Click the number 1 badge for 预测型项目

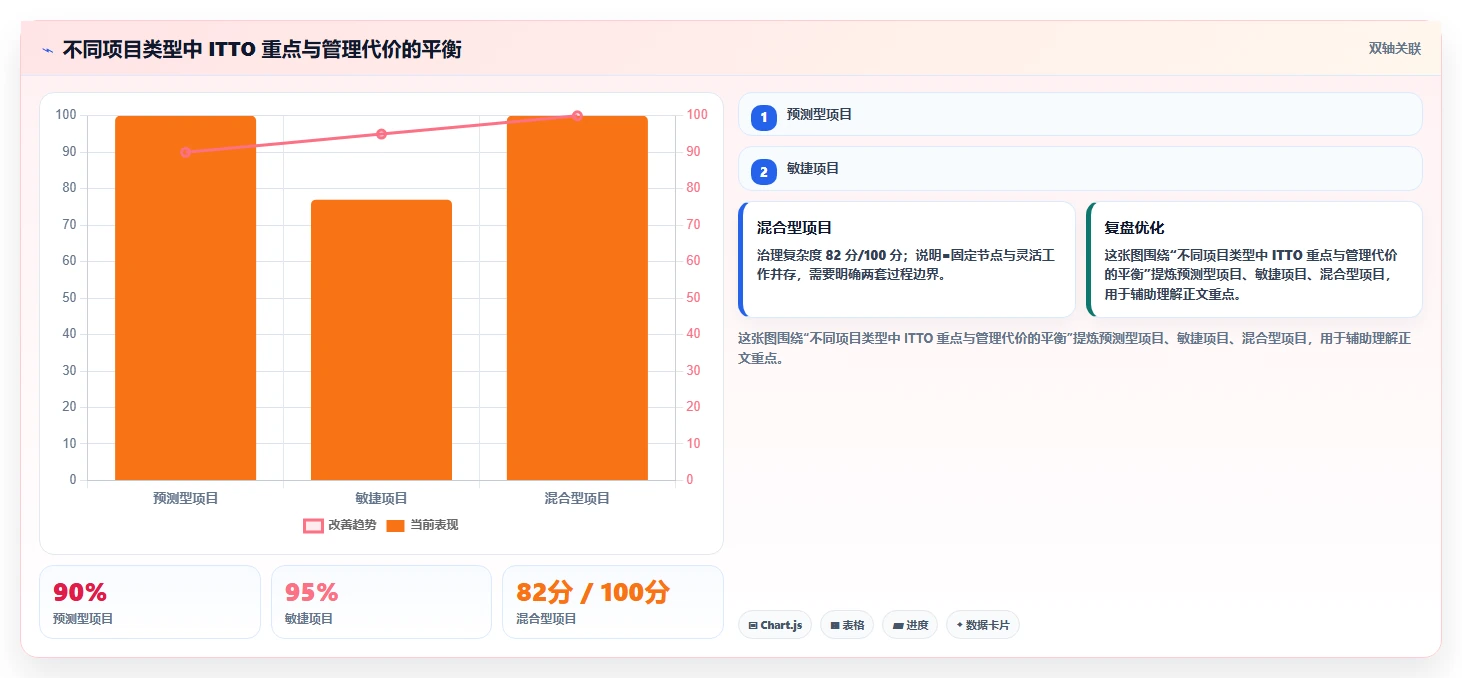(764, 117)
